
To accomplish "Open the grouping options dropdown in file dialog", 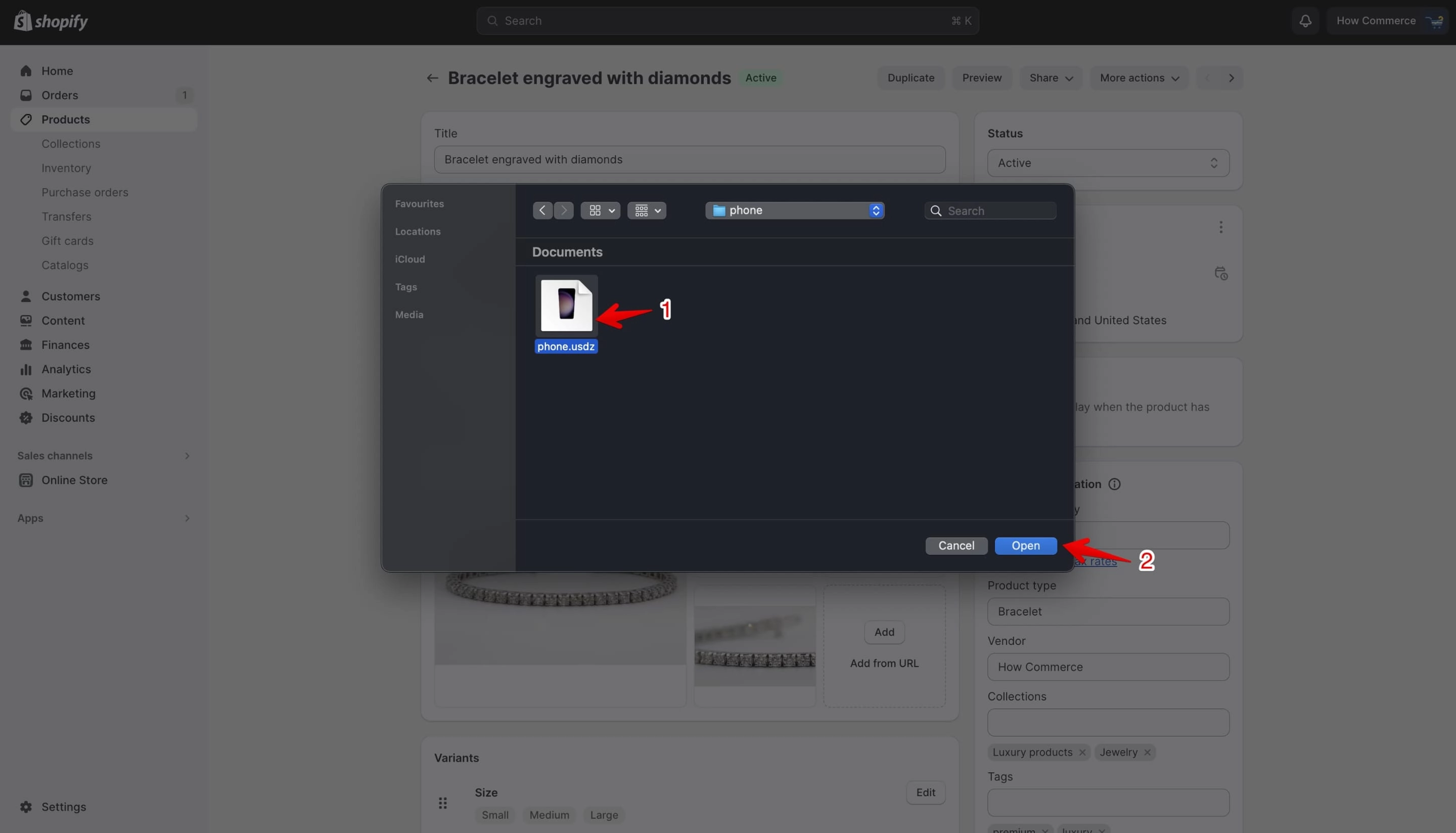I will 647,210.
